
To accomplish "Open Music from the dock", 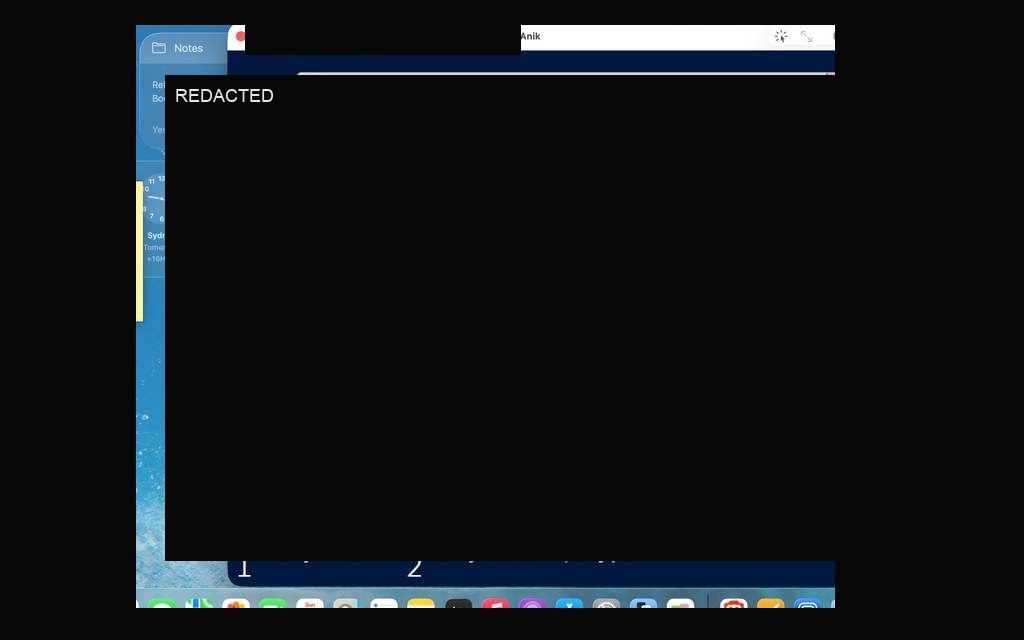I will pos(495,603).
